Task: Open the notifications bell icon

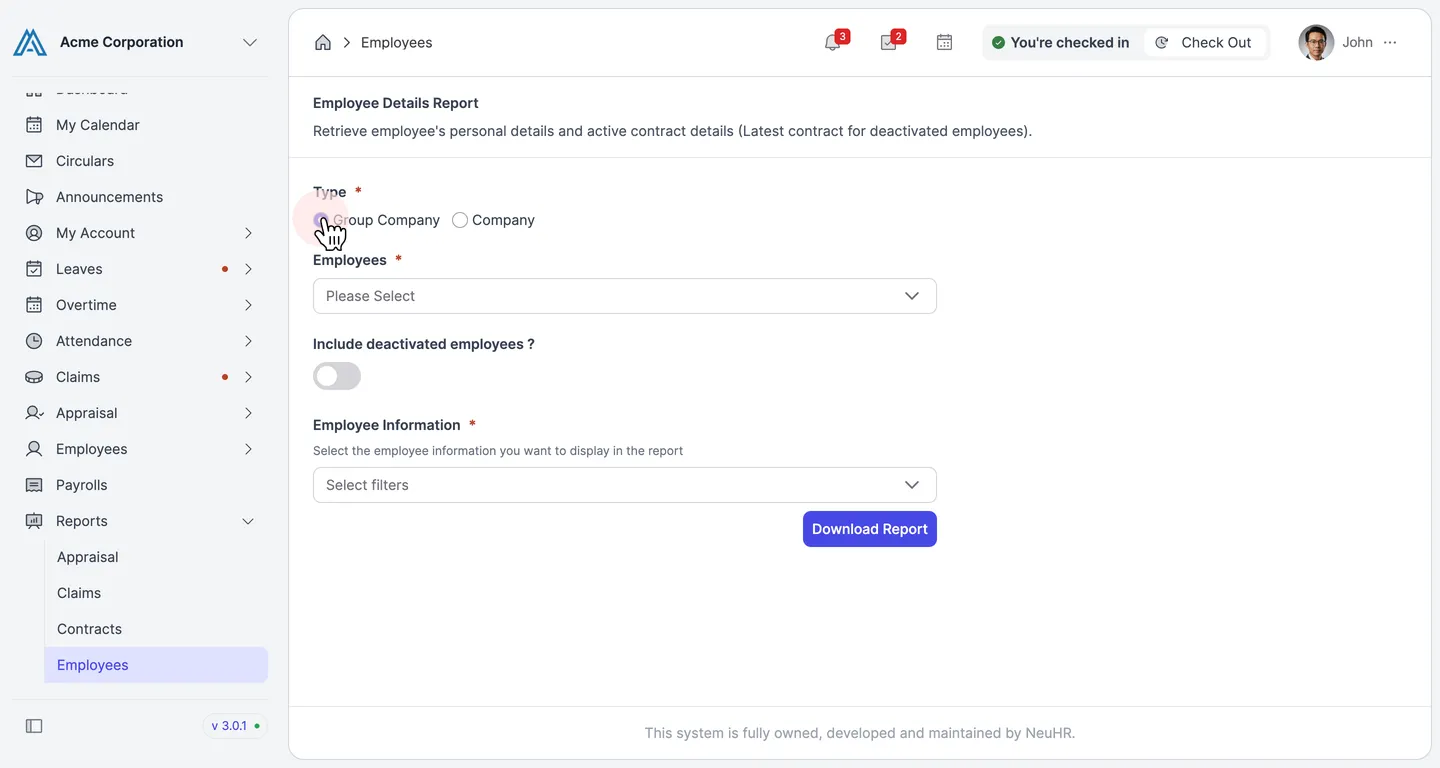Action: pos(832,42)
